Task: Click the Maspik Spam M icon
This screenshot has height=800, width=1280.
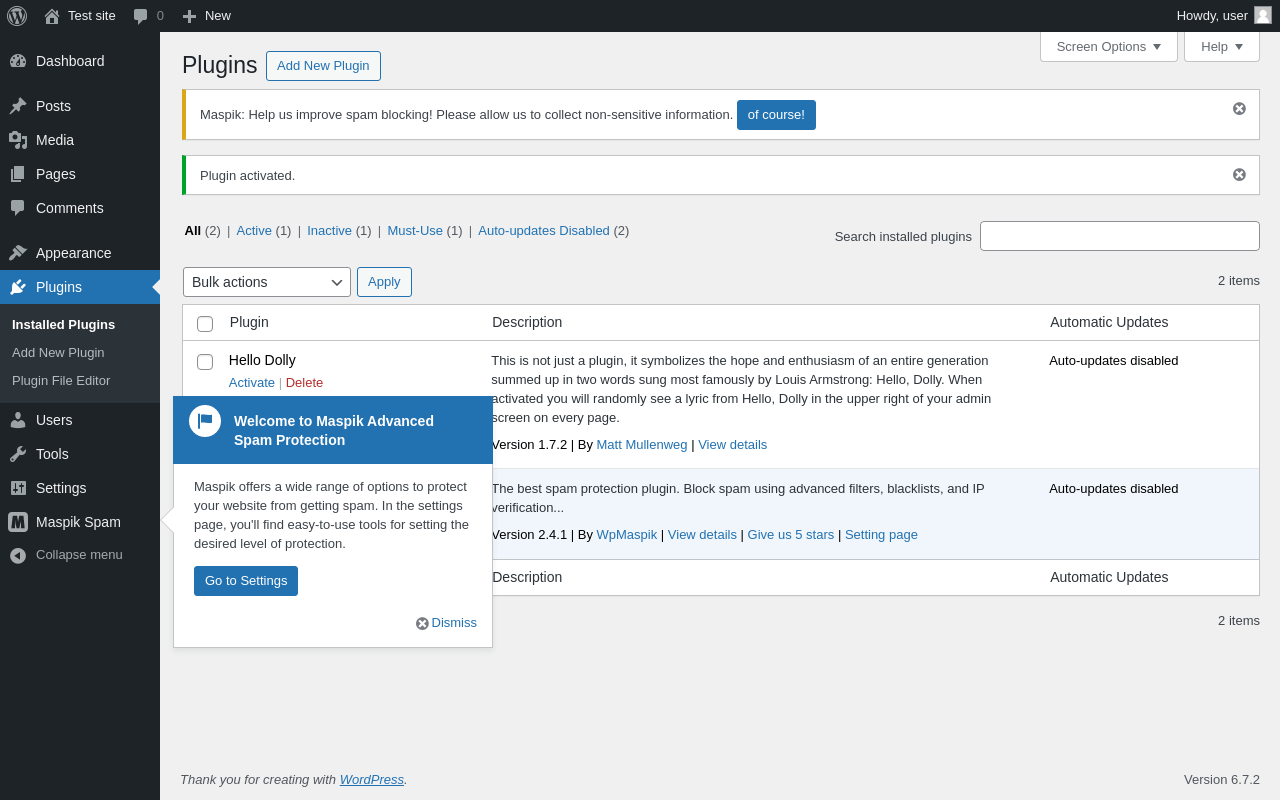Action: (x=18, y=522)
